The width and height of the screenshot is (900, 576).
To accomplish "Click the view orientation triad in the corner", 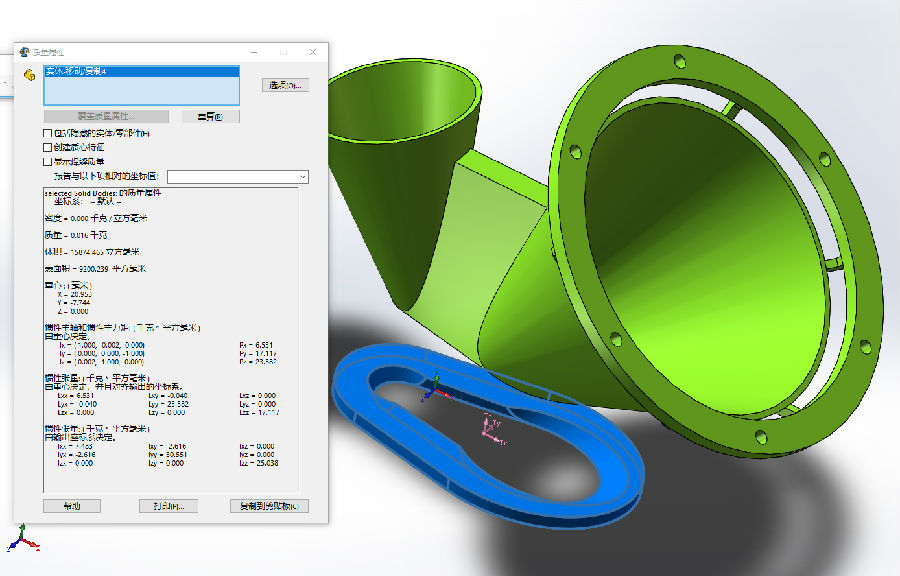I will coord(22,540).
